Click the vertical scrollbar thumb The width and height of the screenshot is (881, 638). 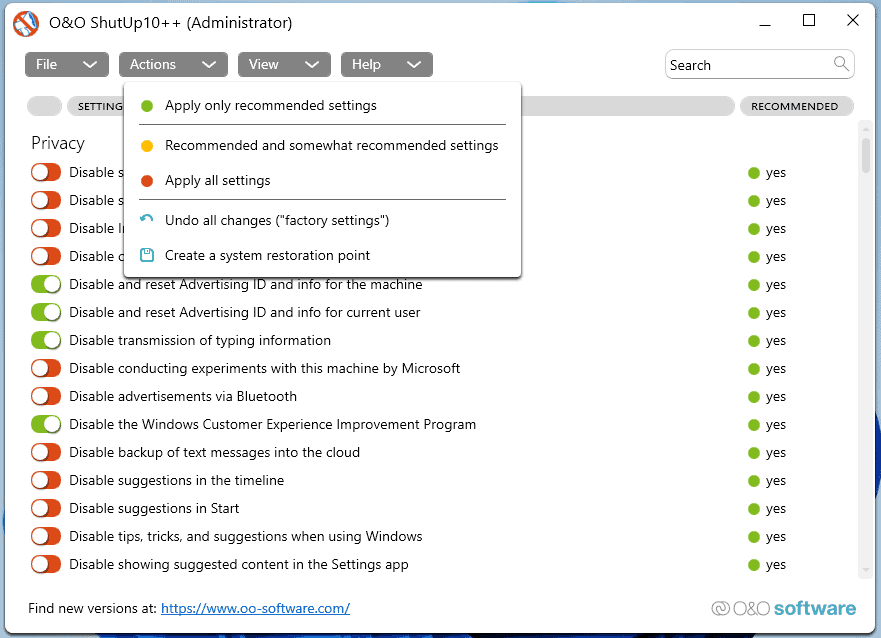point(865,155)
